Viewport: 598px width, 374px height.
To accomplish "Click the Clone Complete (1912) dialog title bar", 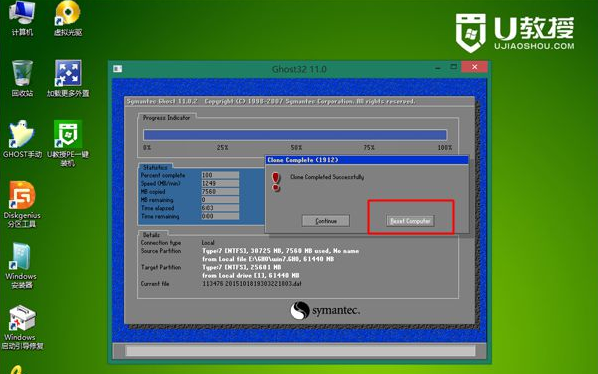I will point(367,160).
